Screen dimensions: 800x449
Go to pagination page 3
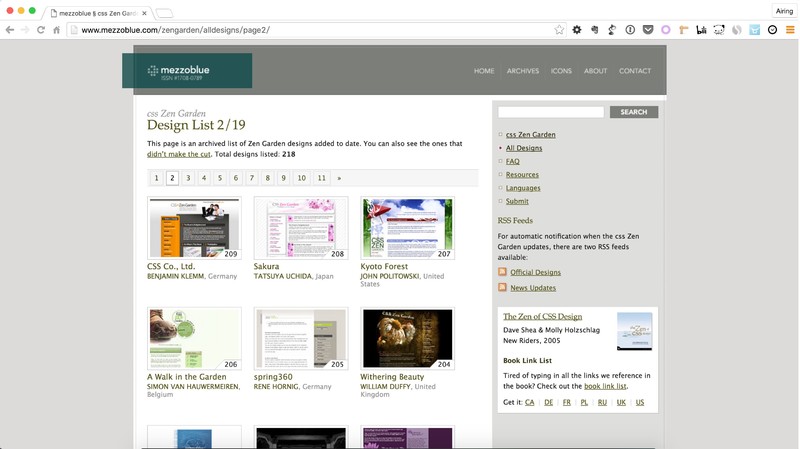pos(188,178)
